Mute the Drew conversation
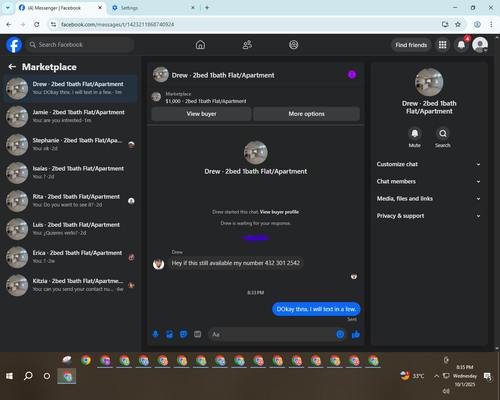500x400 pixels. coord(415,134)
